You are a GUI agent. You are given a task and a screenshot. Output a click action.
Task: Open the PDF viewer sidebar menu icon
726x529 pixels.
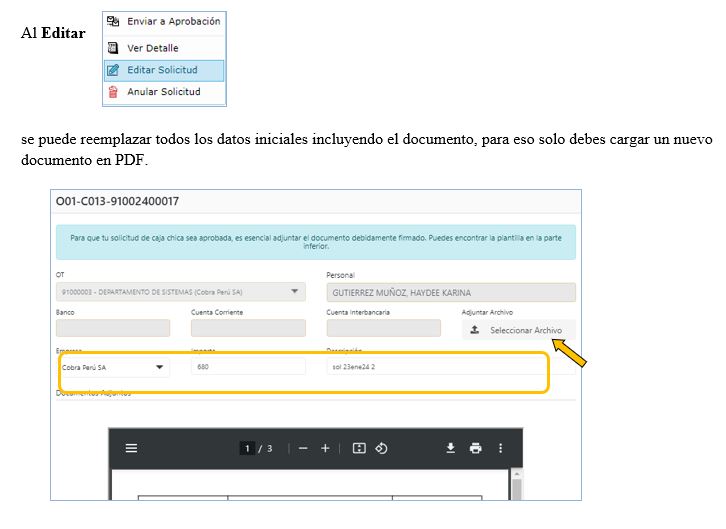pyautogui.click(x=131, y=448)
